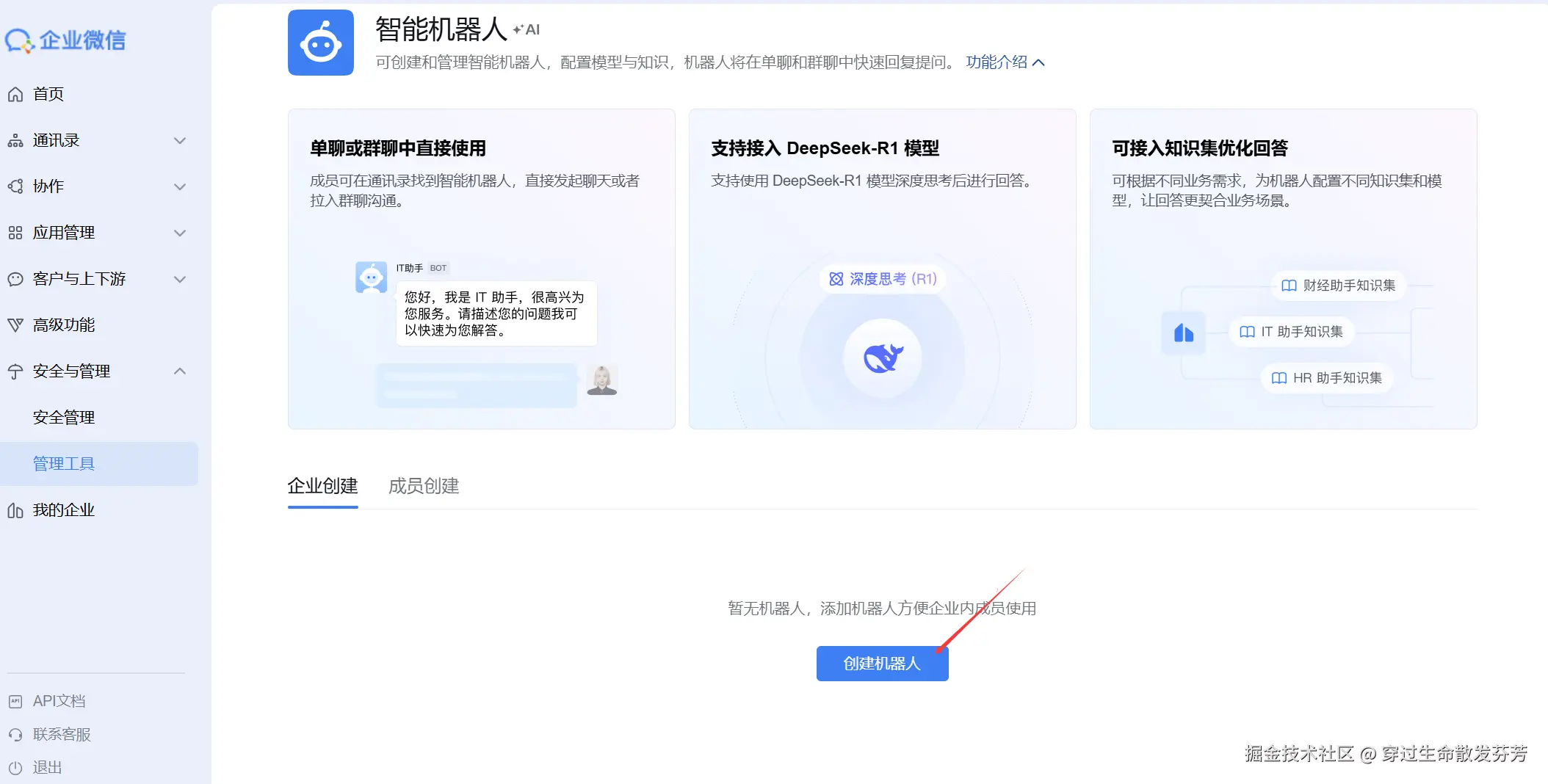Click 退出 to log out
This screenshot has height=784, width=1548.
pyautogui.click(x=47, y=768)
